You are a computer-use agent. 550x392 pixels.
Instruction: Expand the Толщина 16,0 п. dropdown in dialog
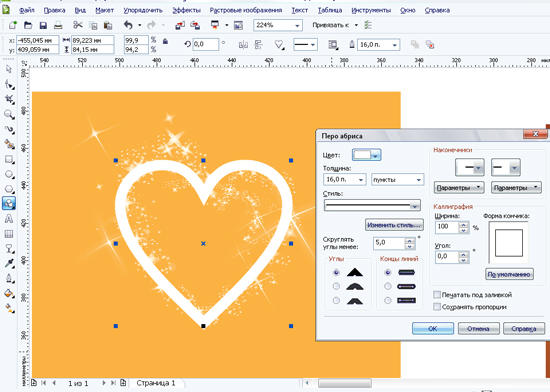[x=361, y=180]
